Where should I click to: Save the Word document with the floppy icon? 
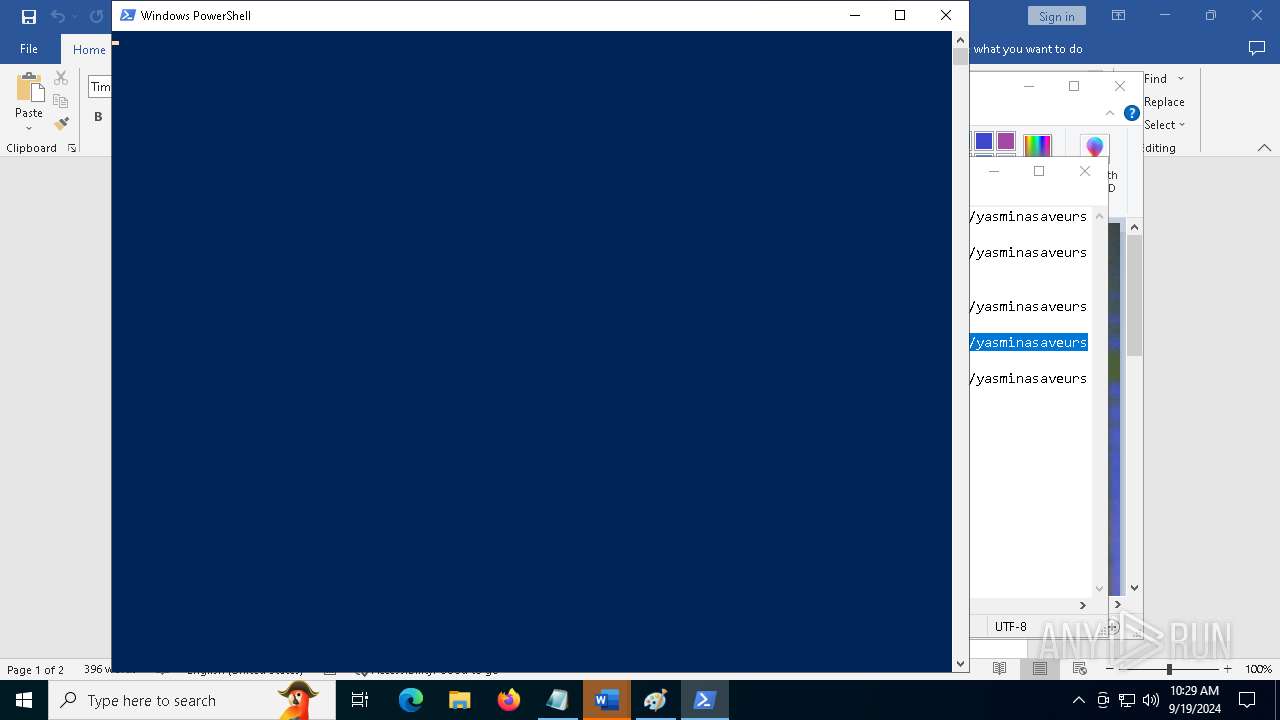click(29, 16)
